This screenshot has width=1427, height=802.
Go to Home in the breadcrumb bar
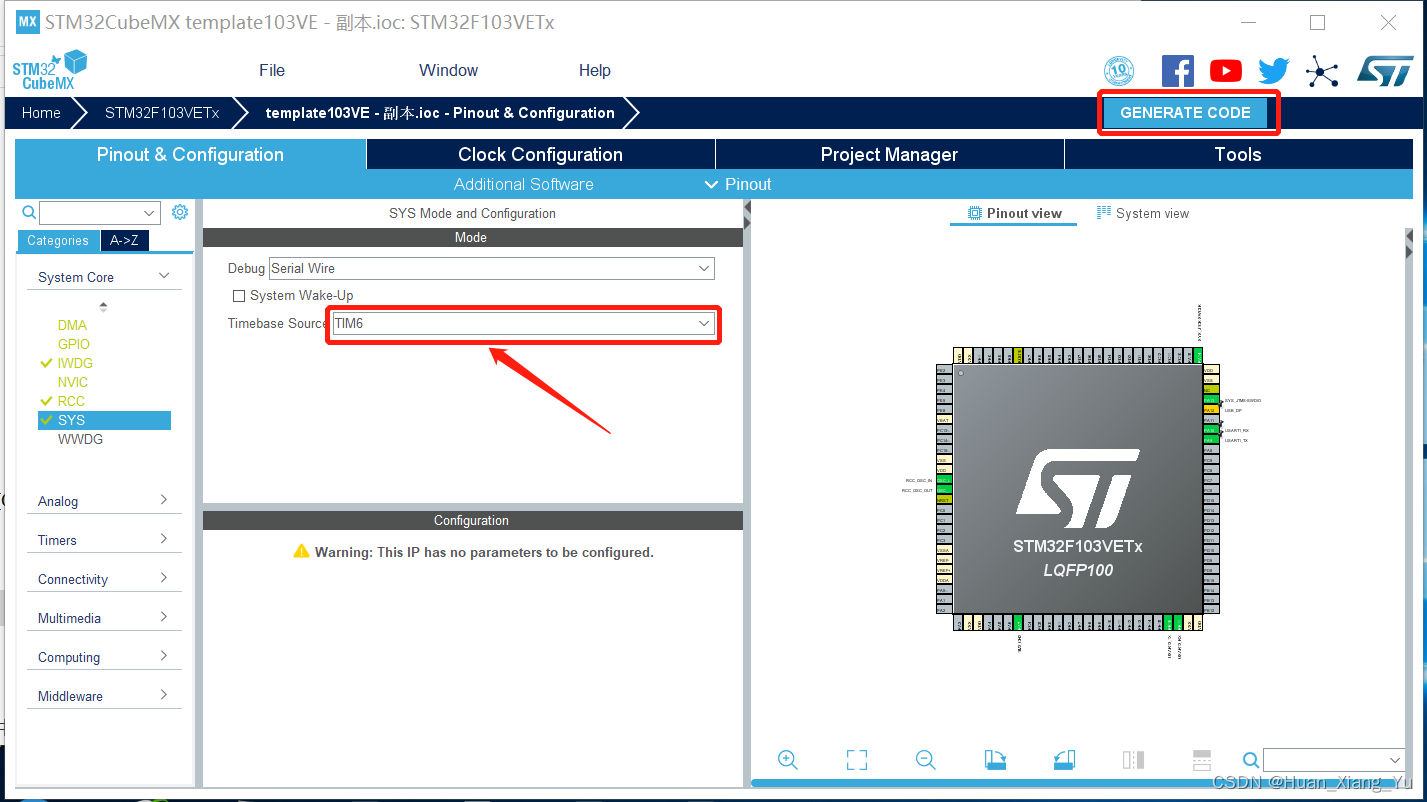coord(41,112)
